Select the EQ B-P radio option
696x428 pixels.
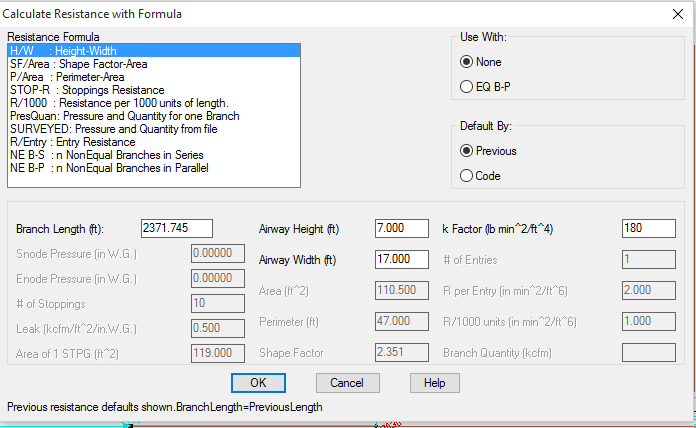point(467,87)
